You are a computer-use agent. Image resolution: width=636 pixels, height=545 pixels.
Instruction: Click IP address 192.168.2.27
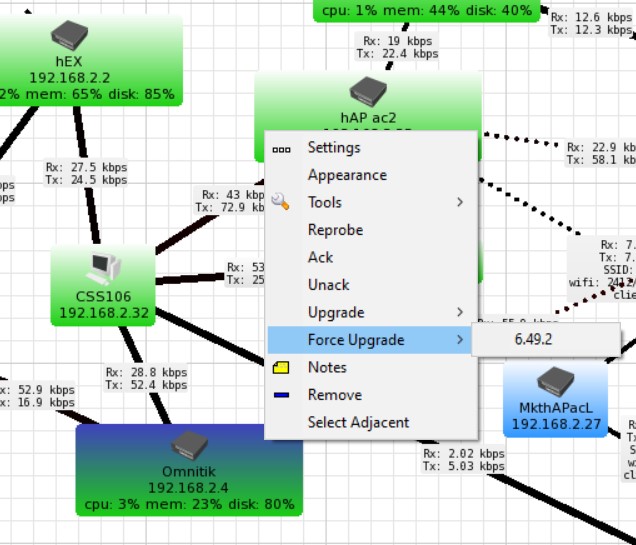point(556,424)
